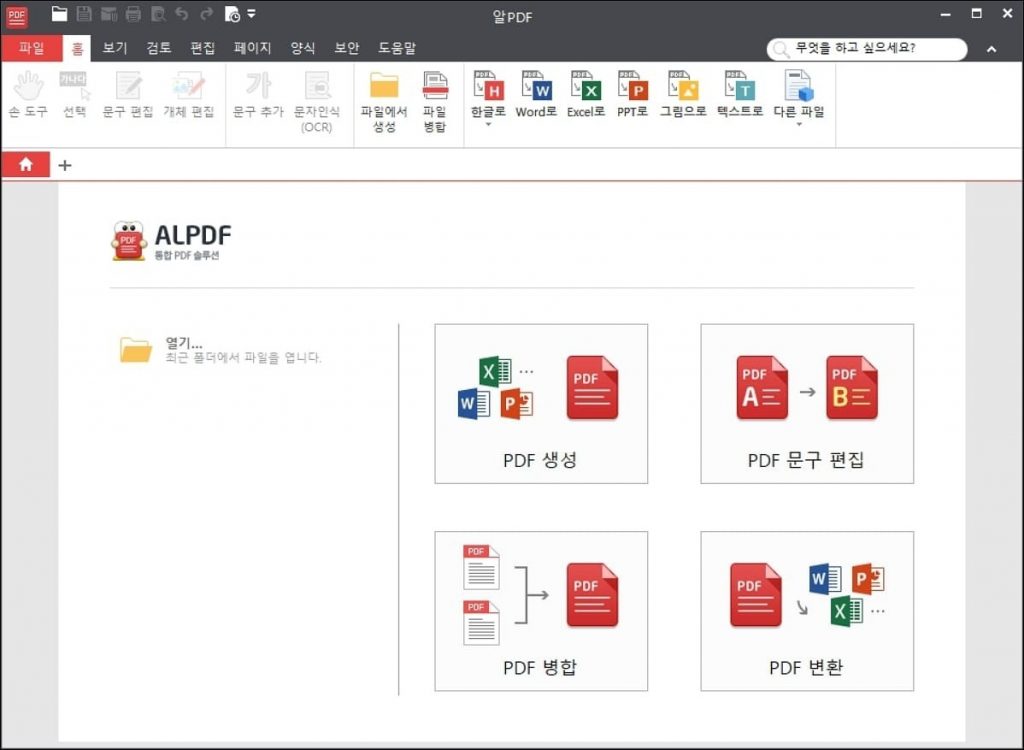Switch to the 보기 ribbon tab
This screenshot has width=1024, height=750.
pos(115,48)
